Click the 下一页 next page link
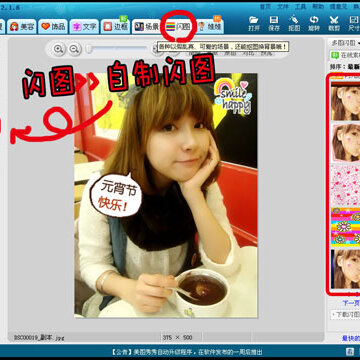Screen dimensions: 360x360 351,303
